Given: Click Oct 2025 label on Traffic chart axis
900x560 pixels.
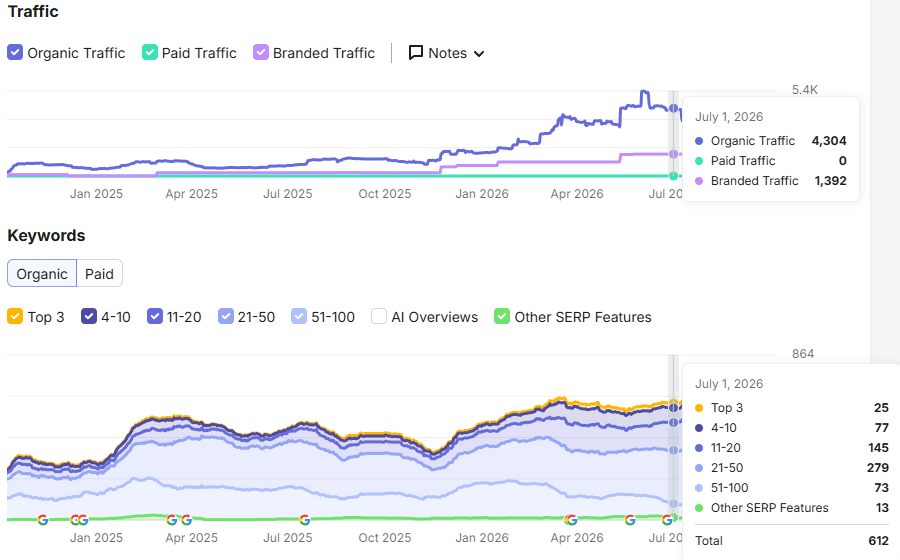Looking at the screenshot, I should point(385,194).
